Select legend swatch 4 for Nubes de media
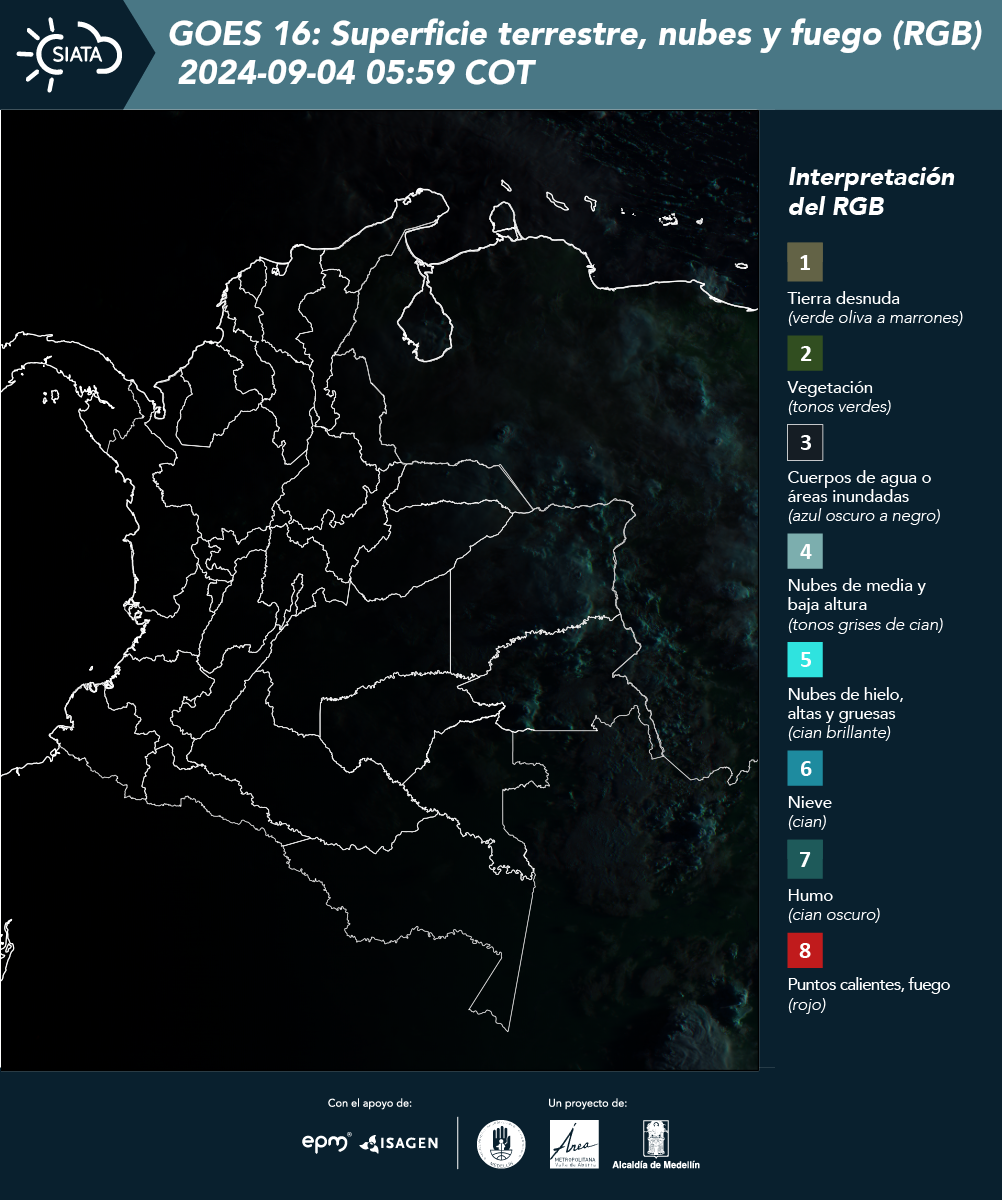1002x1200 pixels. (805, 550)
